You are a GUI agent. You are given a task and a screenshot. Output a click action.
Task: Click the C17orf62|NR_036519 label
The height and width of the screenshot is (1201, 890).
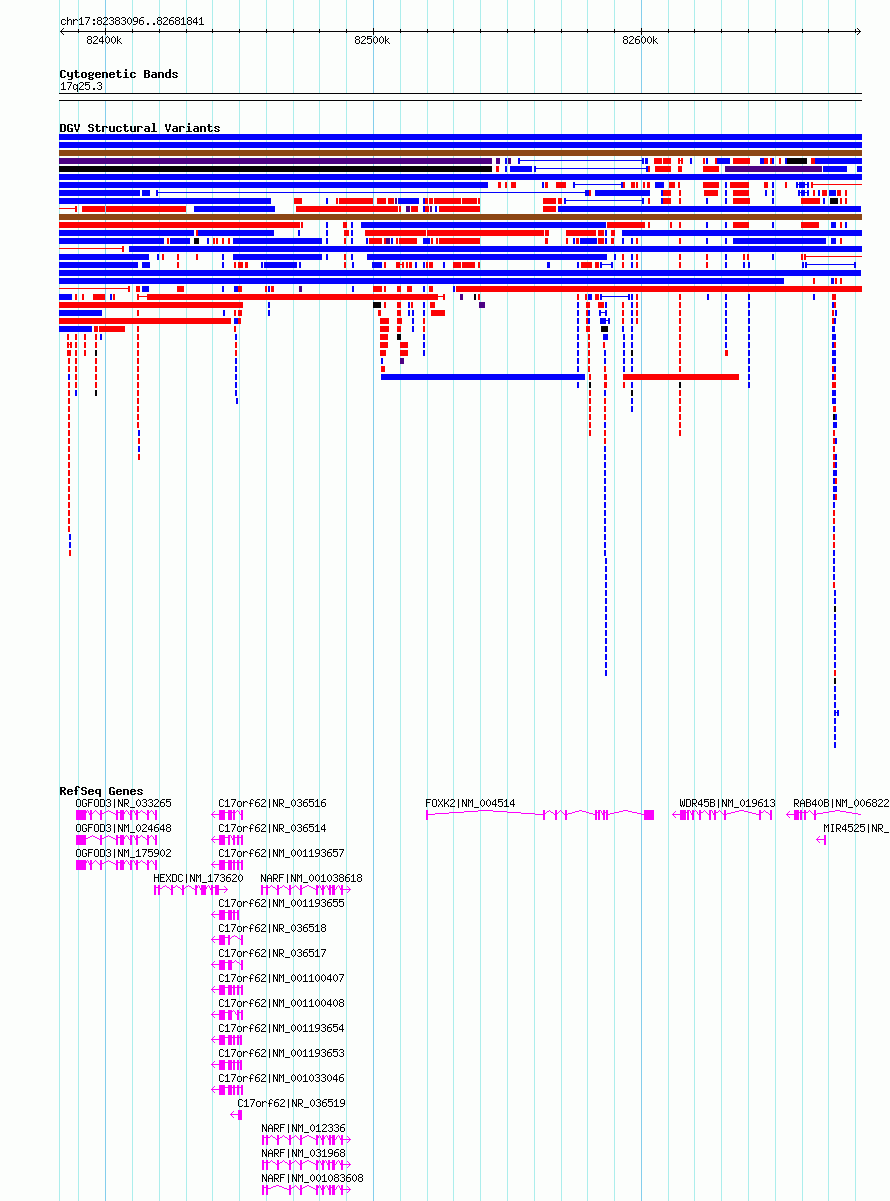[x=291, y=1103]
